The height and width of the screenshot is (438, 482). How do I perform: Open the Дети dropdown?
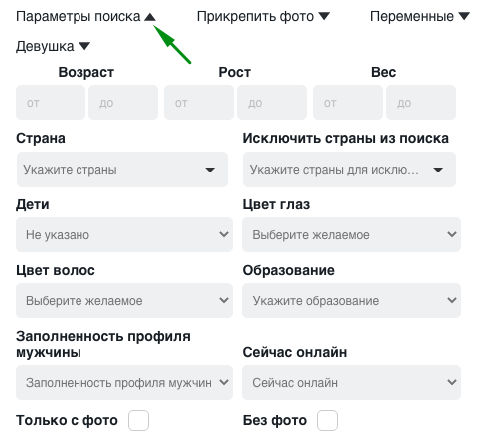[x=124, y=235]
